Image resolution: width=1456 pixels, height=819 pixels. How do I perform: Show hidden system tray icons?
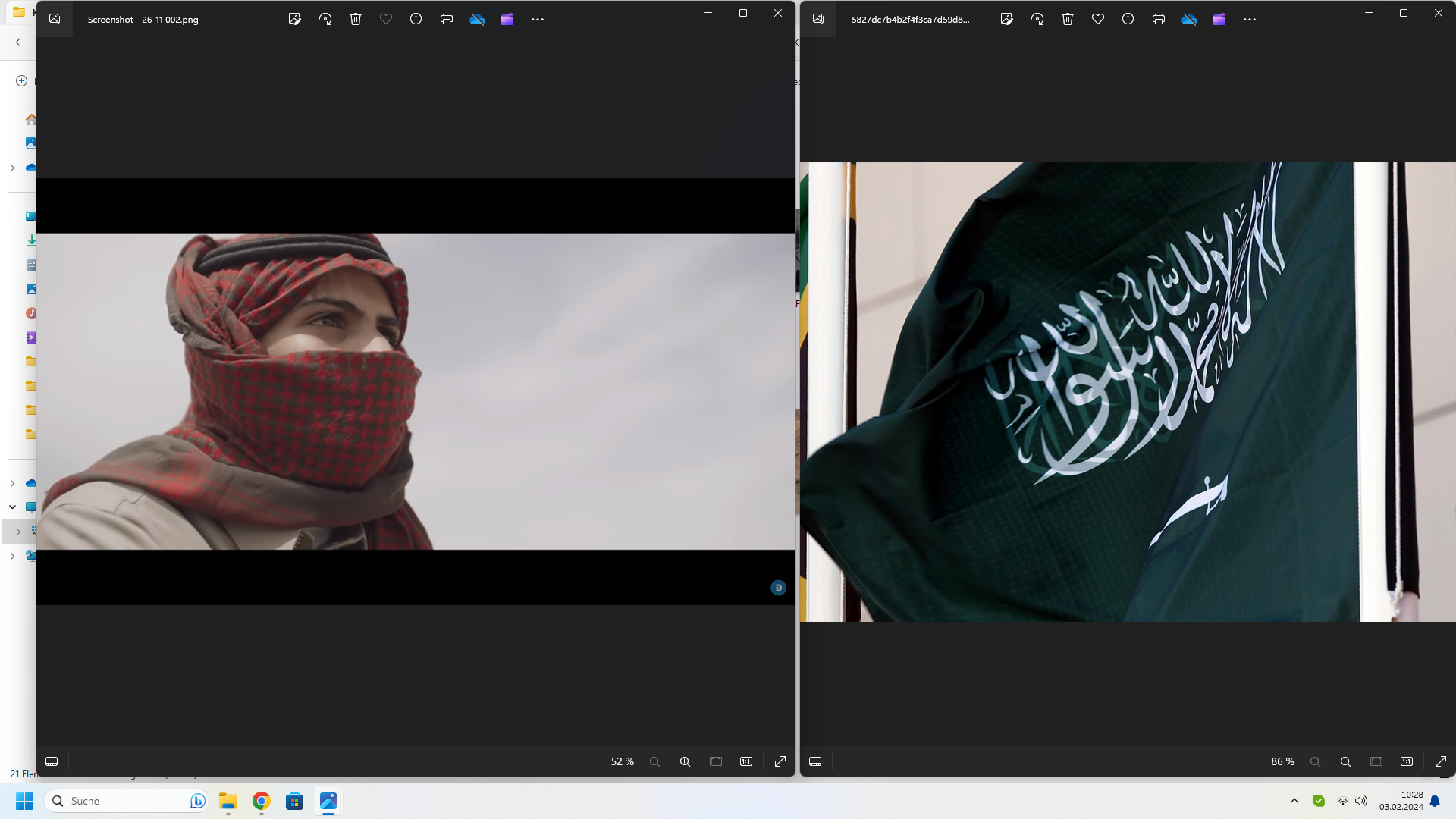(1294, 801)
